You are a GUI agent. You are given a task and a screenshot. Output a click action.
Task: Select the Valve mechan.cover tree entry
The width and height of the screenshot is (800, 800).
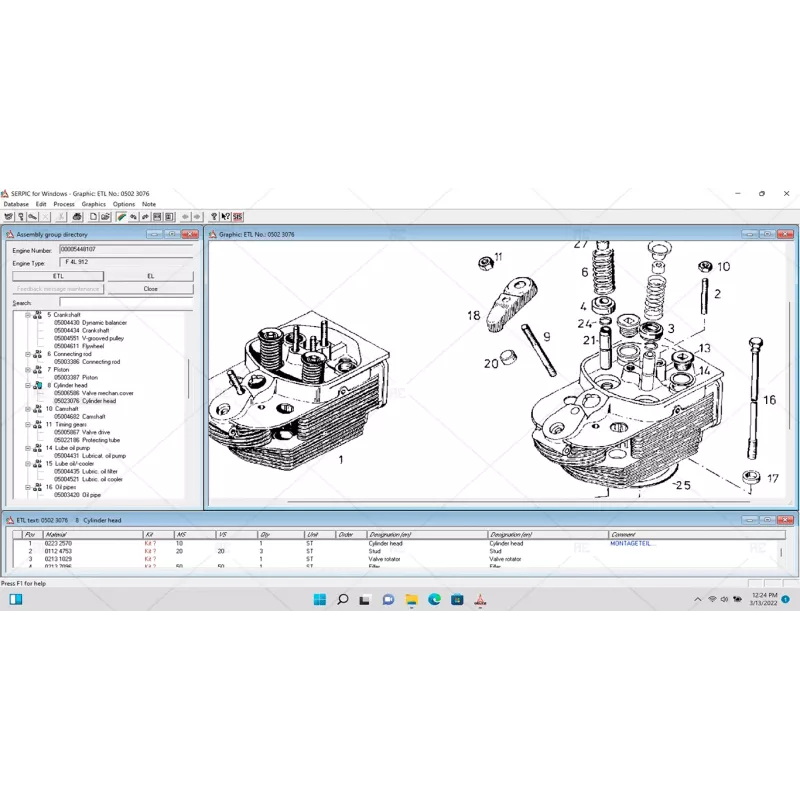[93, 393]
